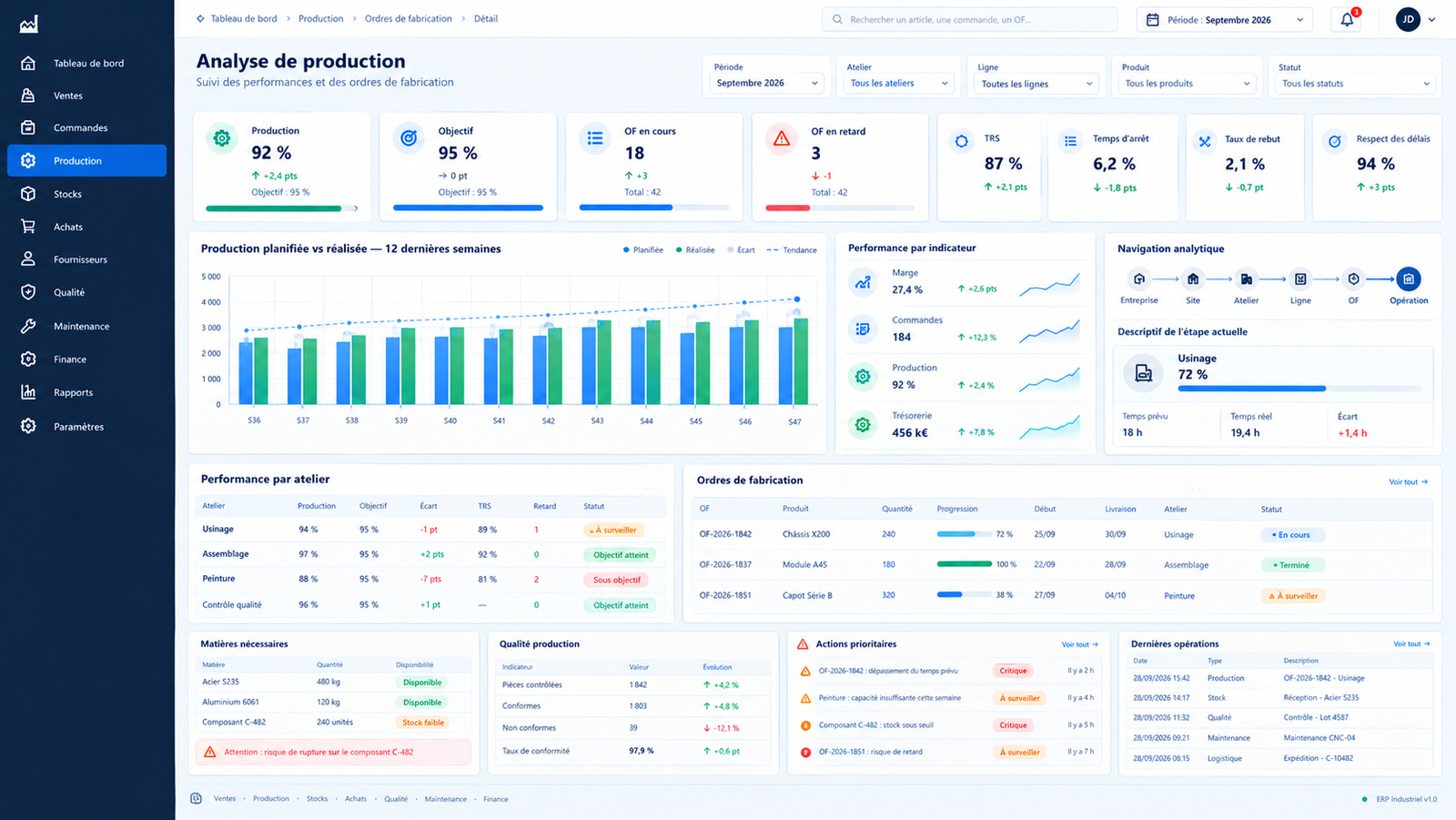The width and height of the screenshot is (1456, 820).
Task: Click Voir tout in Dernières opérations
Action: click(1411, 643)
